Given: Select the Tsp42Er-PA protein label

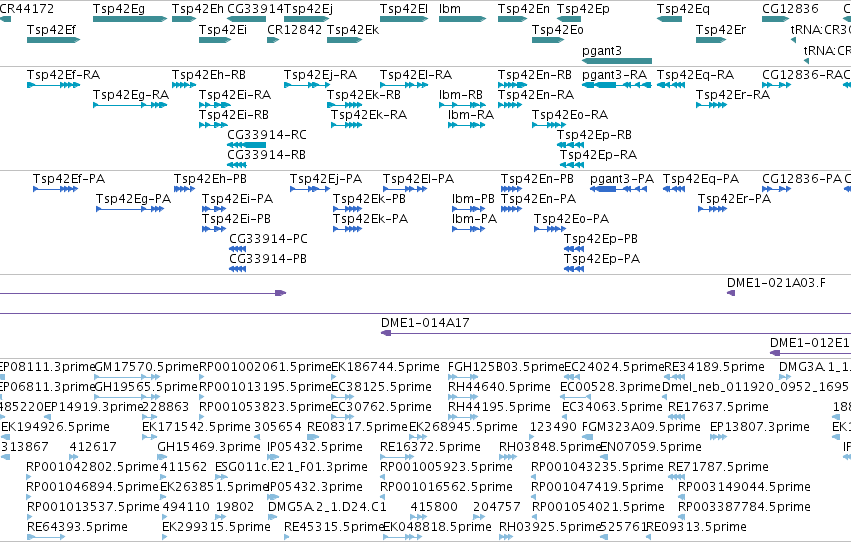Looking at the screenshot, I should pos(734,199).
